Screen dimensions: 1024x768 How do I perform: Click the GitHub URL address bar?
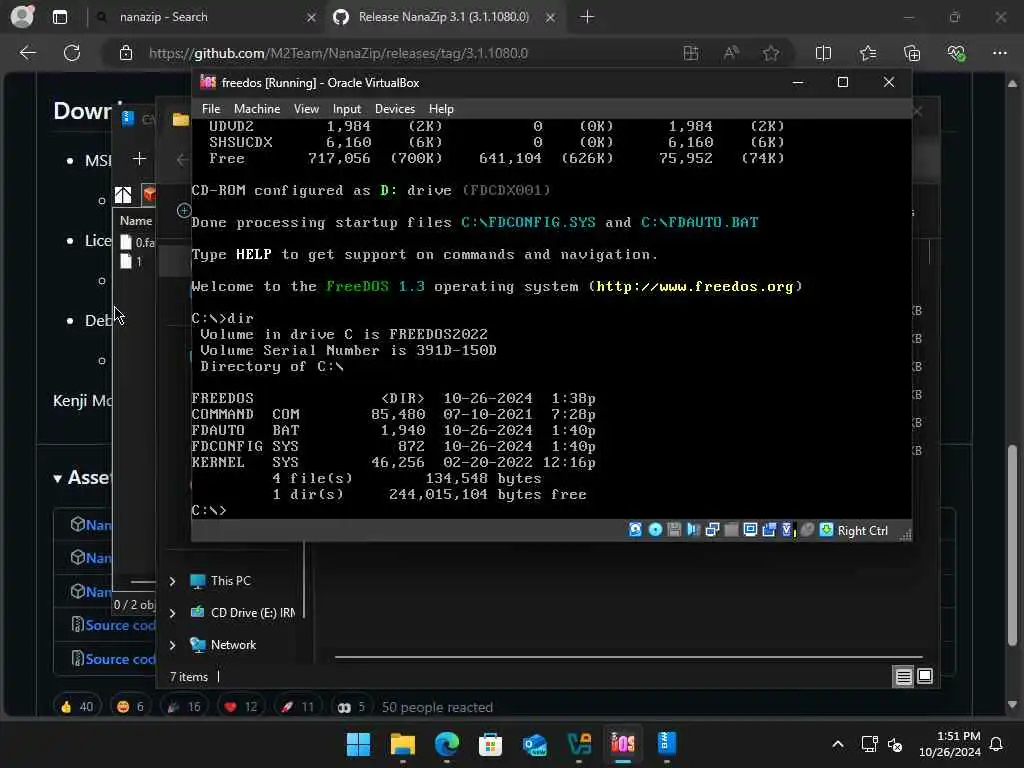[338, 53]
